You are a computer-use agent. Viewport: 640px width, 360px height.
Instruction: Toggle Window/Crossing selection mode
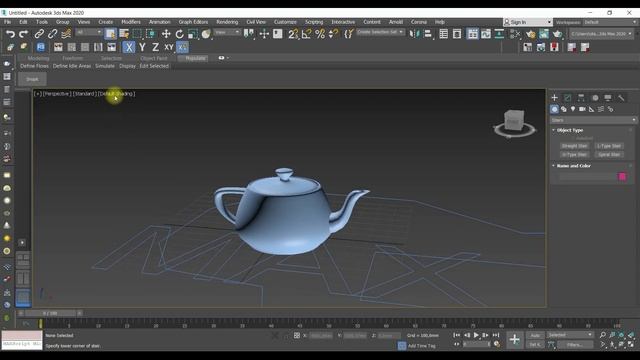click(151, 34)
